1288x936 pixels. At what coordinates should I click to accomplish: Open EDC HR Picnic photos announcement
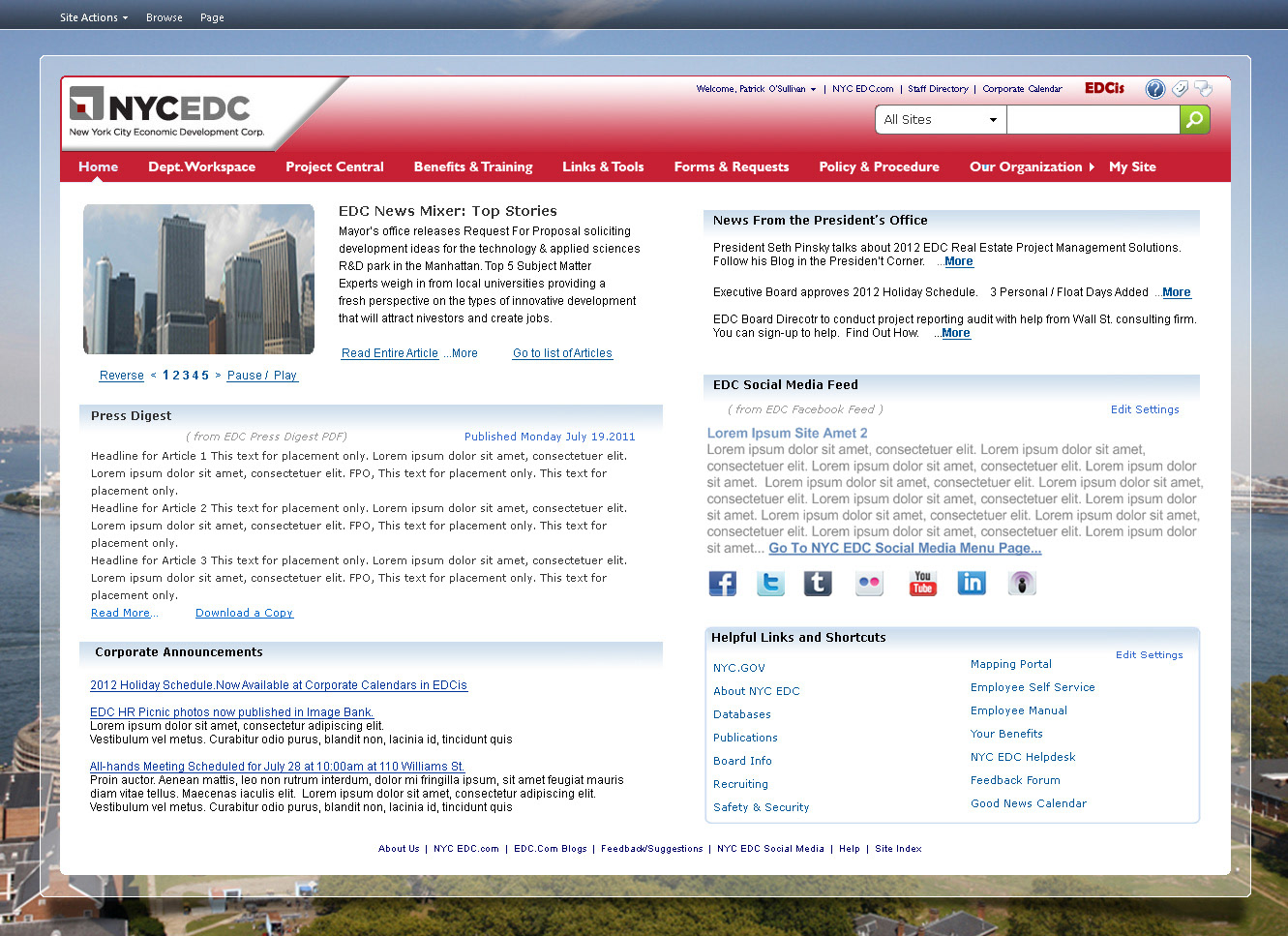231,712
